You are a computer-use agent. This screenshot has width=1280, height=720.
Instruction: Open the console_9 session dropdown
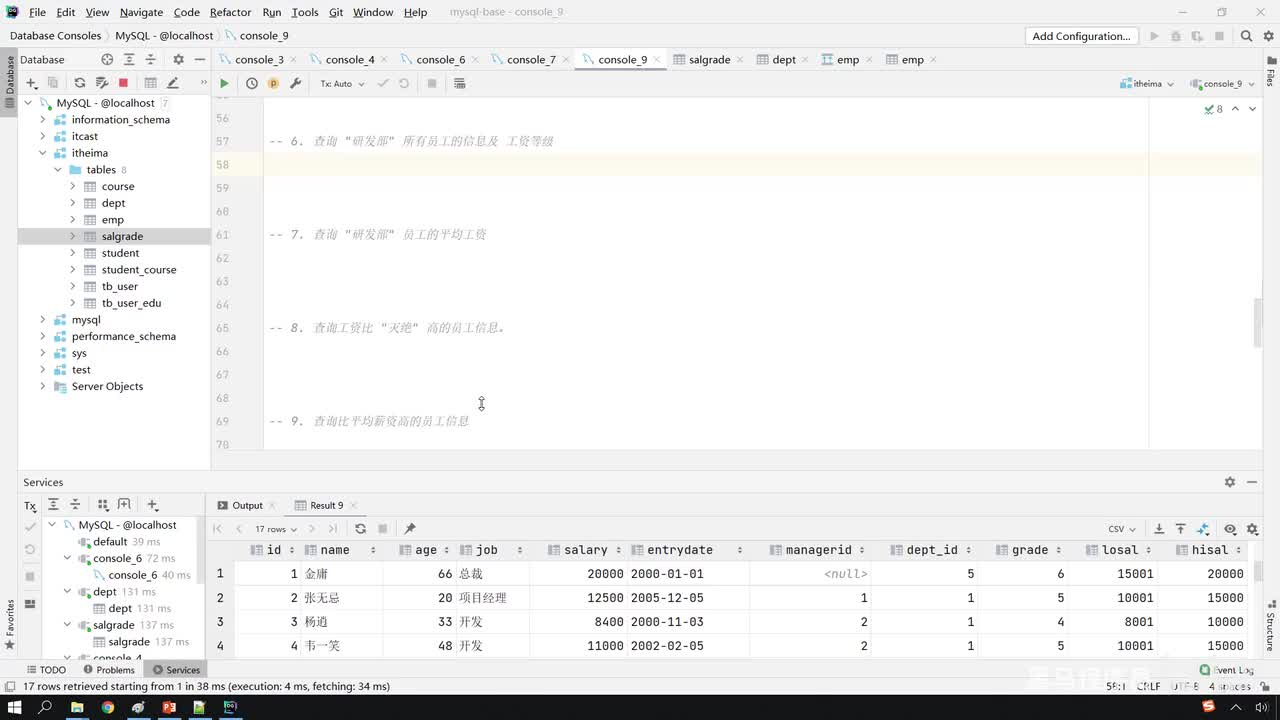1220,84
